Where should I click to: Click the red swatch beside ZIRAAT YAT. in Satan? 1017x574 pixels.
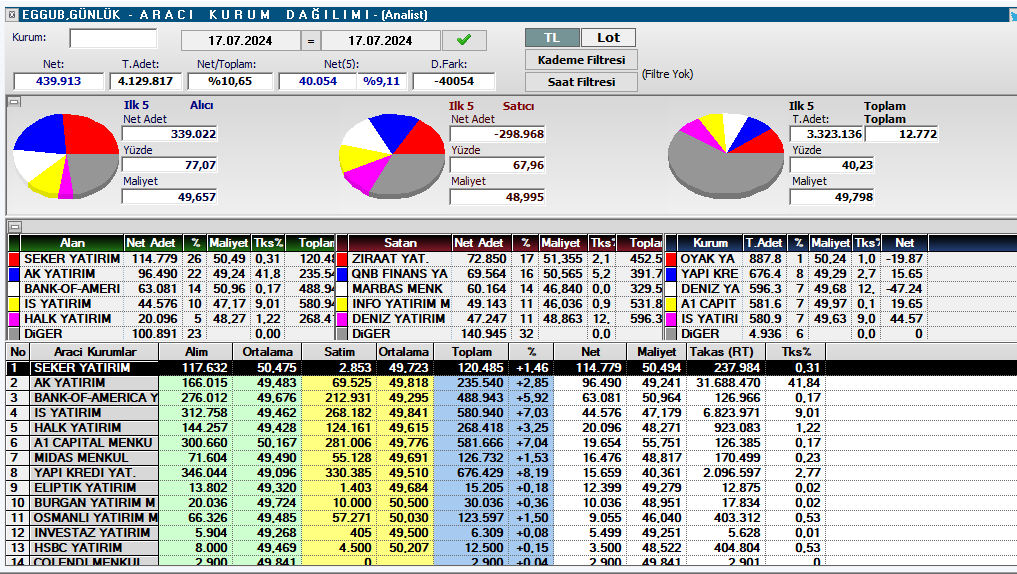[342, 259]
